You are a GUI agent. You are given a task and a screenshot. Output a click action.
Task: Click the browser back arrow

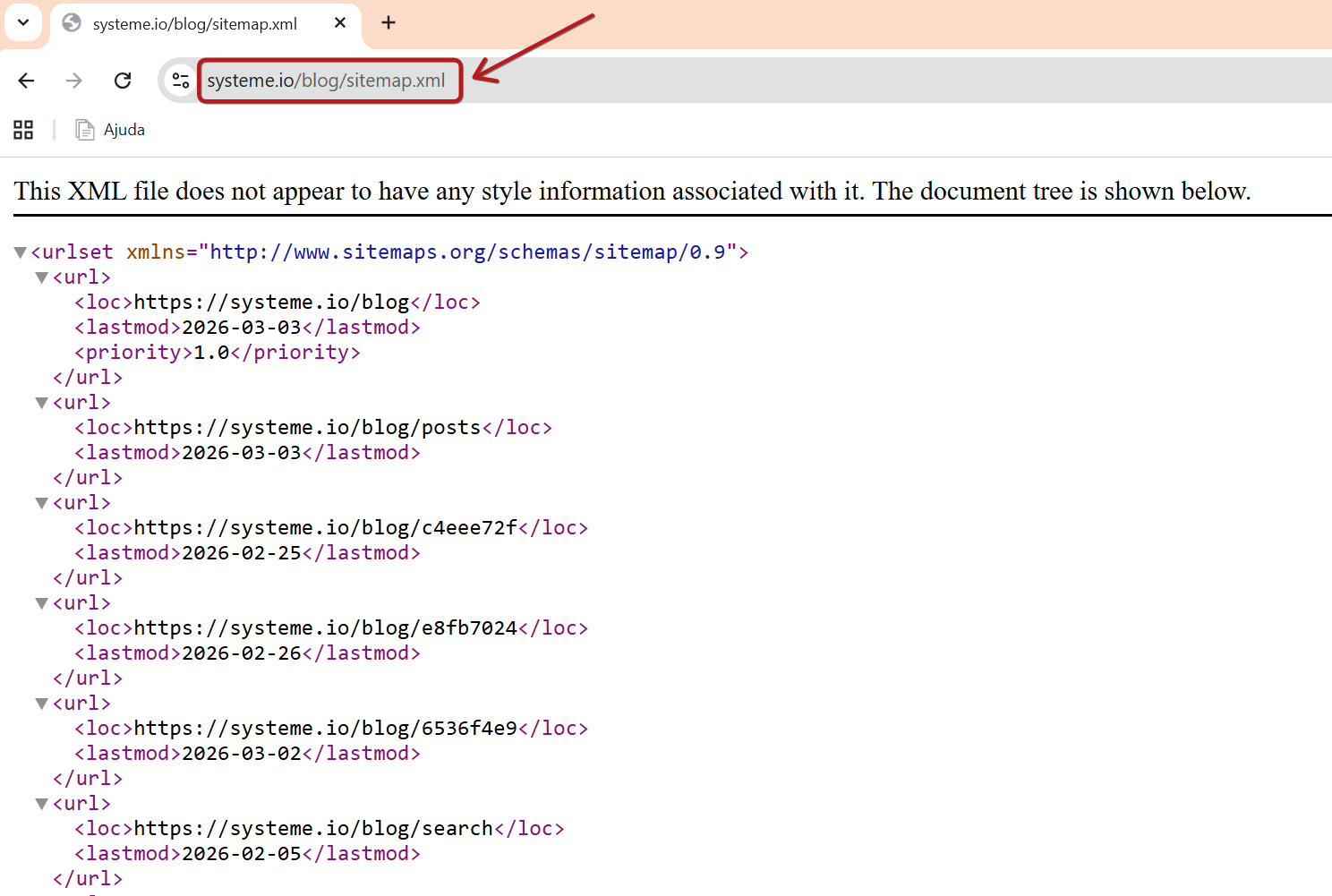click(x=26, y=81)
